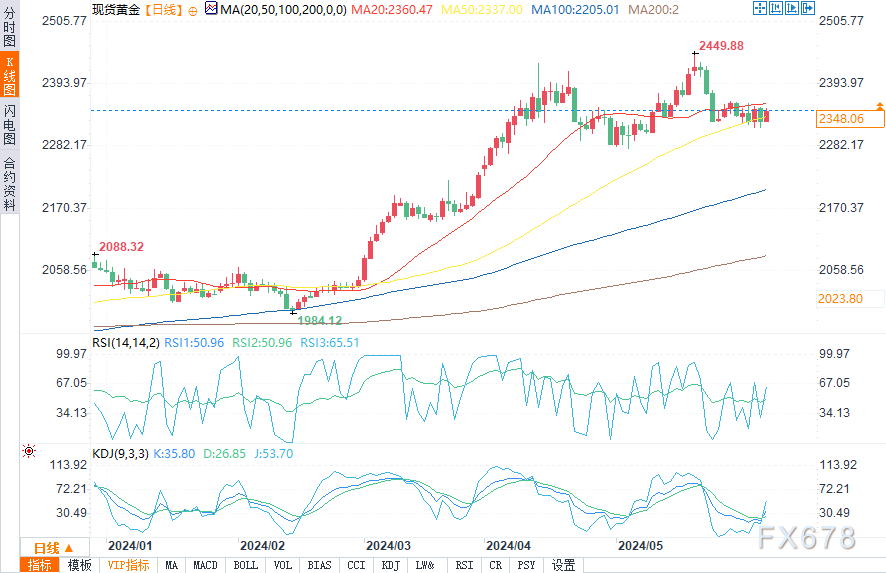Click the orange circle icon beside 日线 title
Image resolution: width=886 pixels, height=573 pixels.
[193, 9]
